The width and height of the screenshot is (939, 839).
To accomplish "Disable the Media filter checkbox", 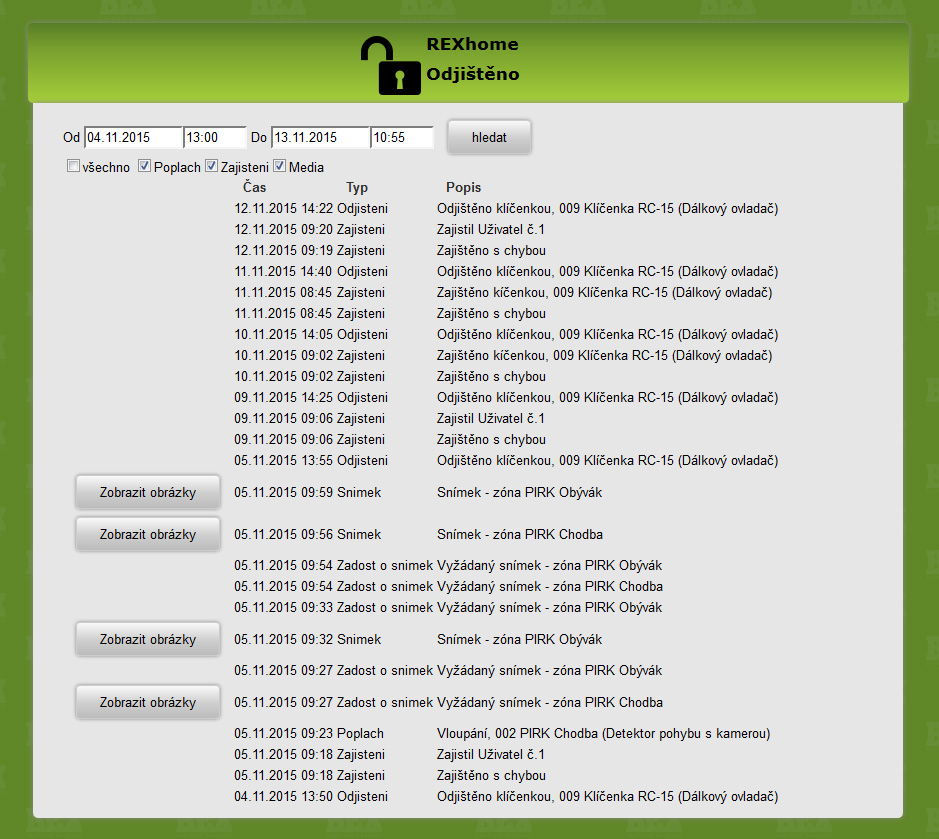I will pyautogui.click(x=280, y=166).
